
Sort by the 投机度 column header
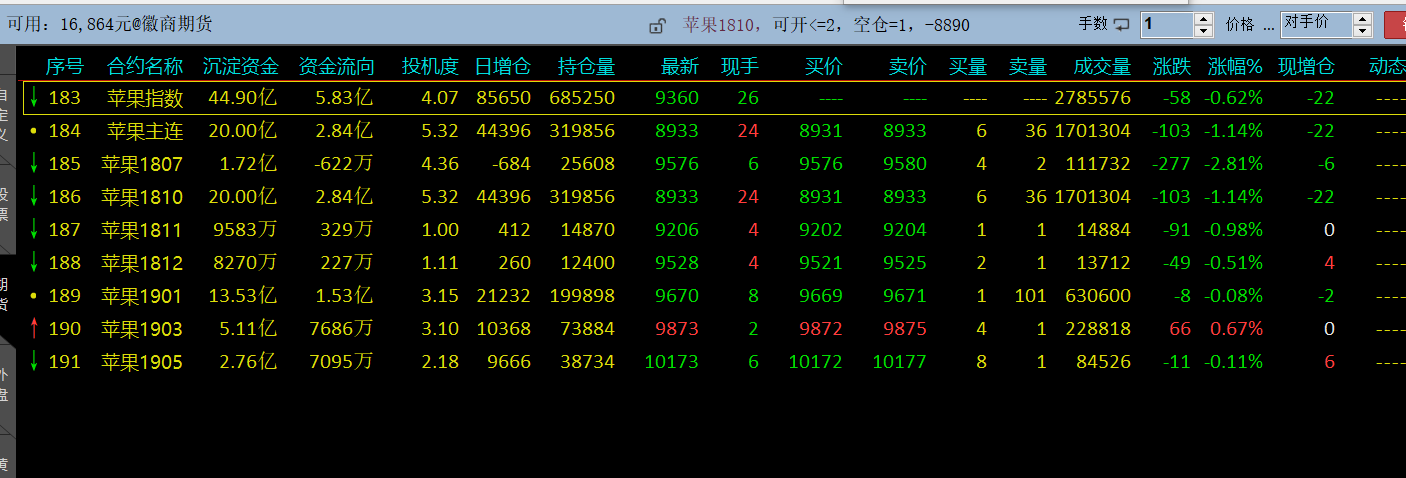(430, 67)
